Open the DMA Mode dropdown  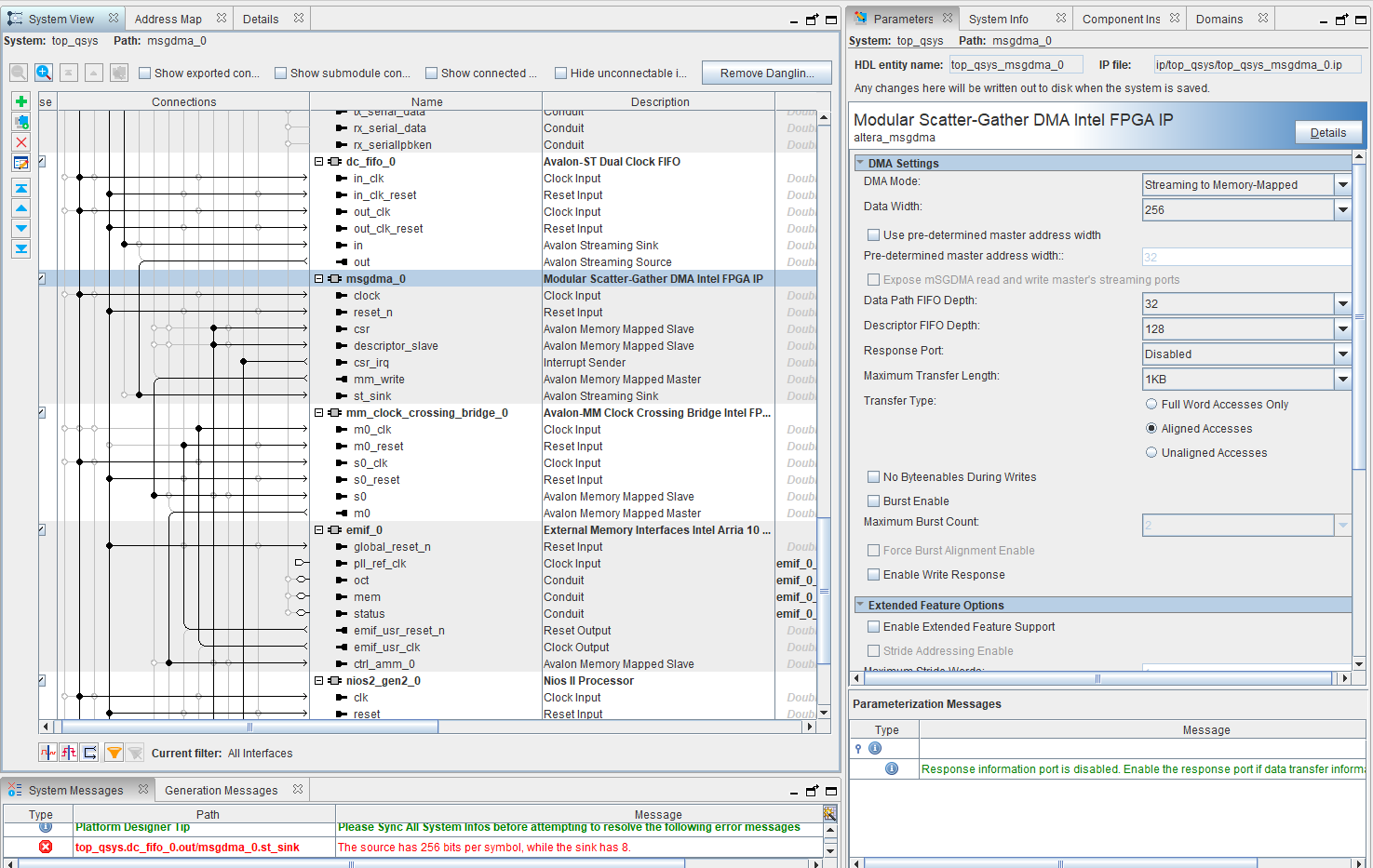point(1342,185)
